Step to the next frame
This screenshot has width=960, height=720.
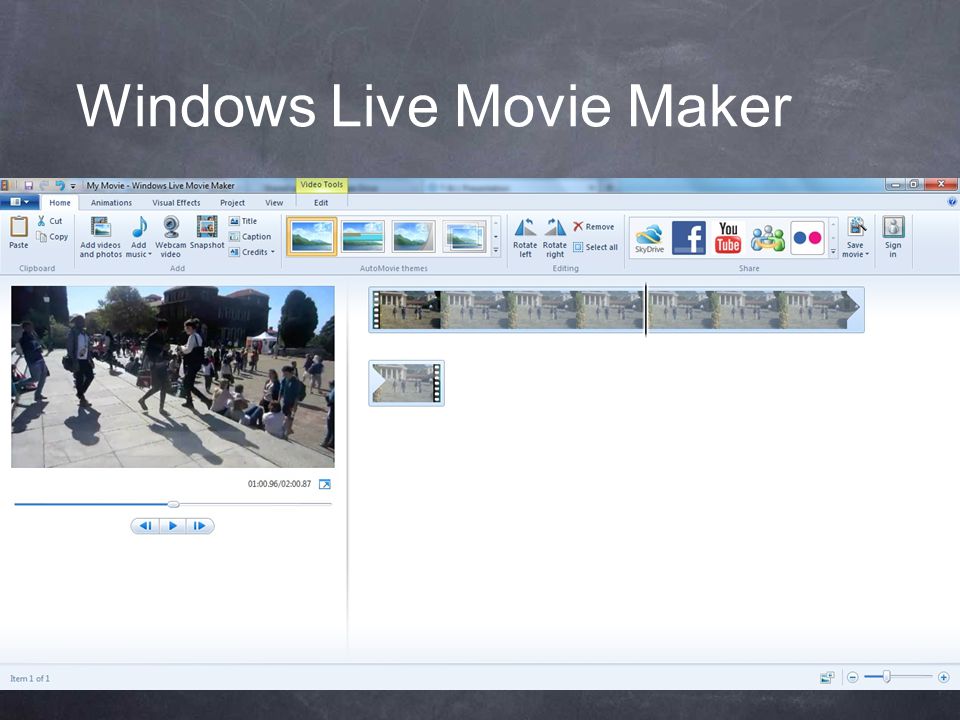[200, 526]
